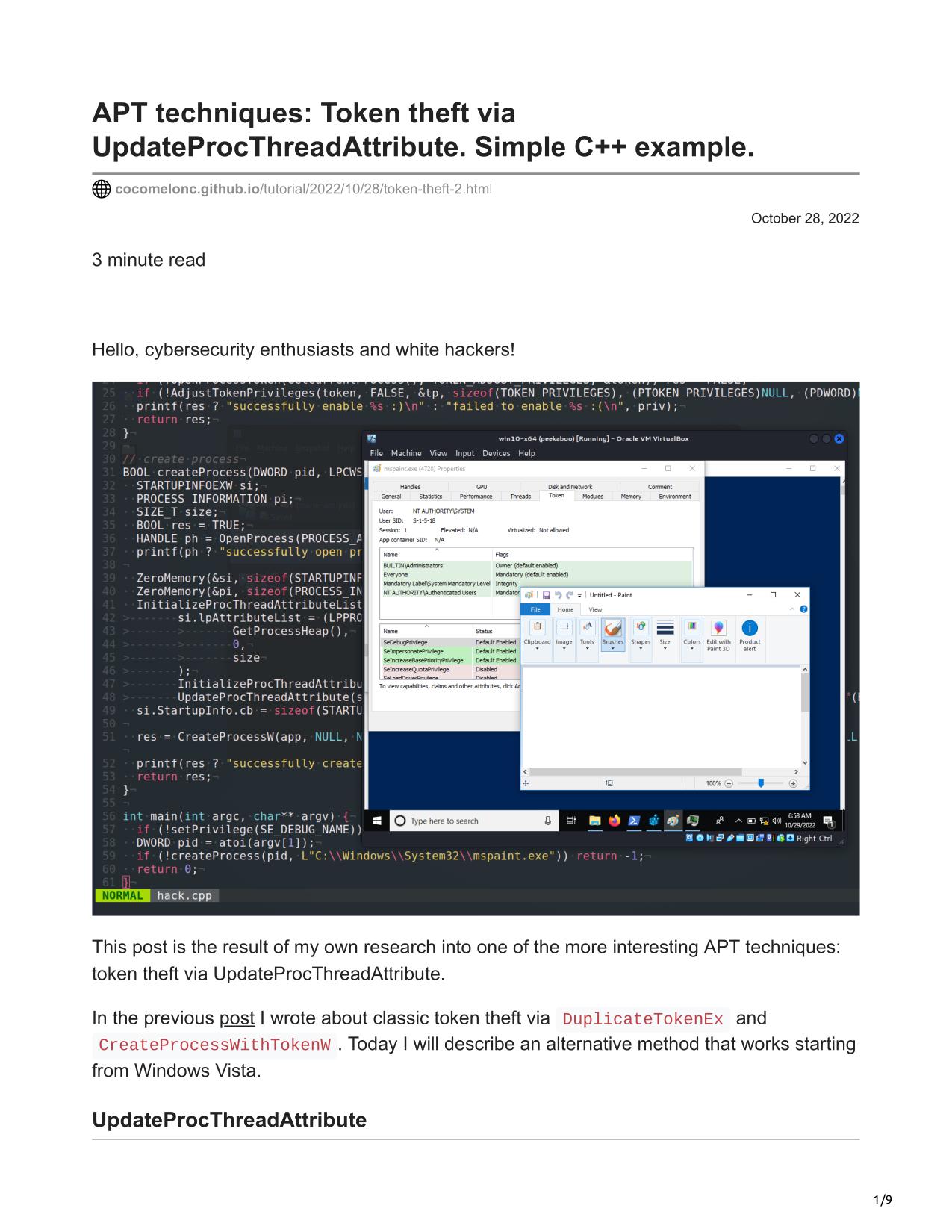Click Paint vertical scrollbar thumb
This screenshot has height=1232, width=952.
805,693
